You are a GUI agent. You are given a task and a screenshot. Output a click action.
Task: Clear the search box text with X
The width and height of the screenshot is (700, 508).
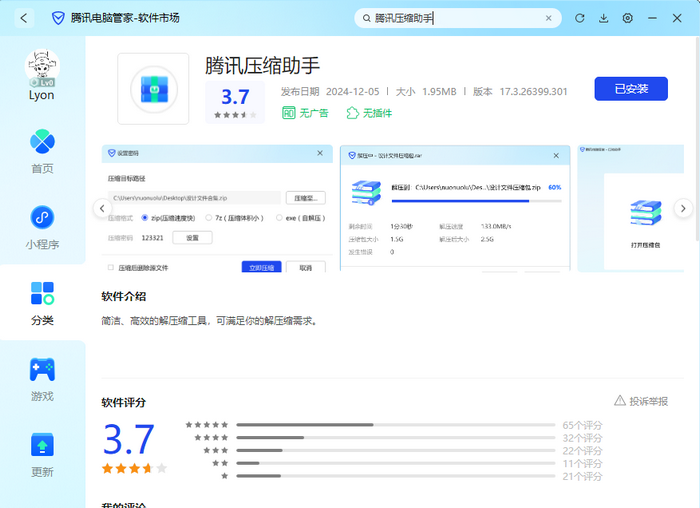[x=548, y=18]
